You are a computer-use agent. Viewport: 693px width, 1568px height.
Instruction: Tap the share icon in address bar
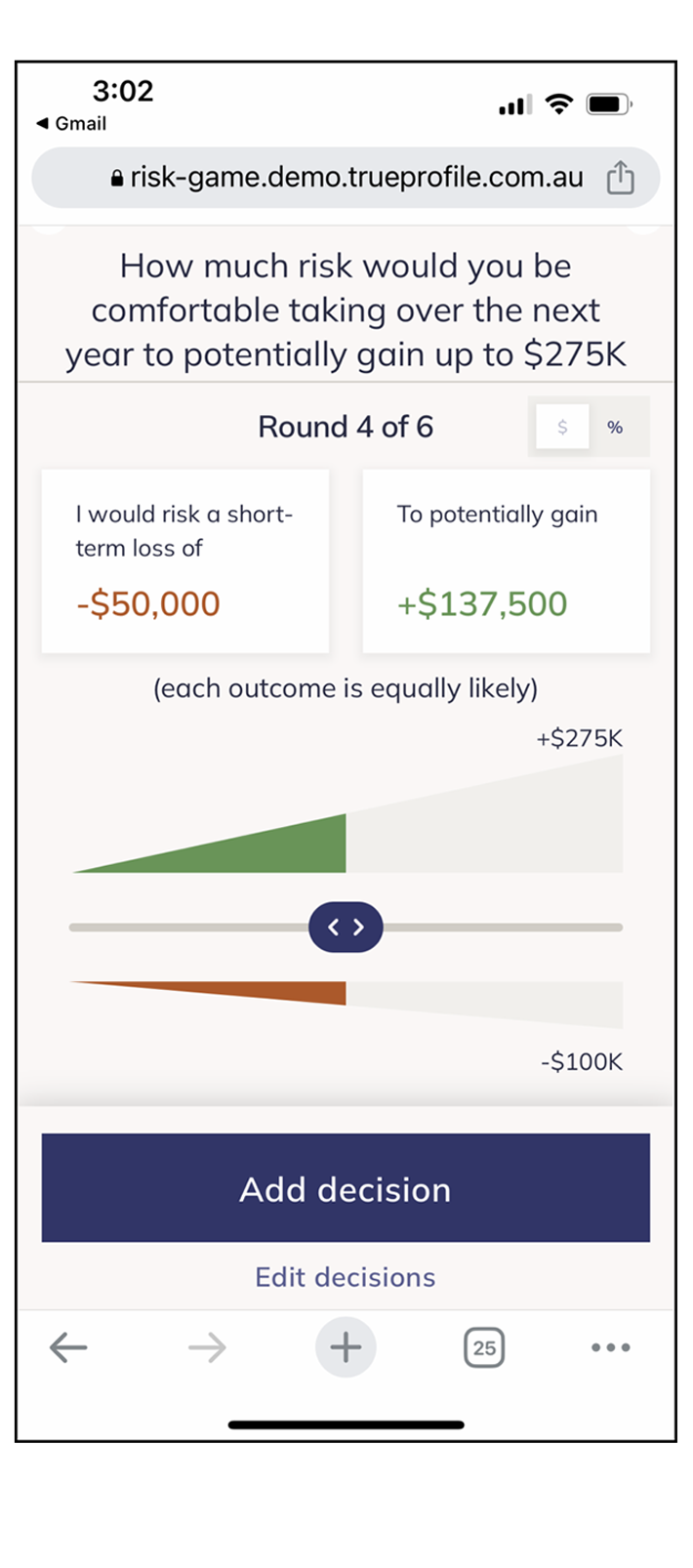click(620, 179)
